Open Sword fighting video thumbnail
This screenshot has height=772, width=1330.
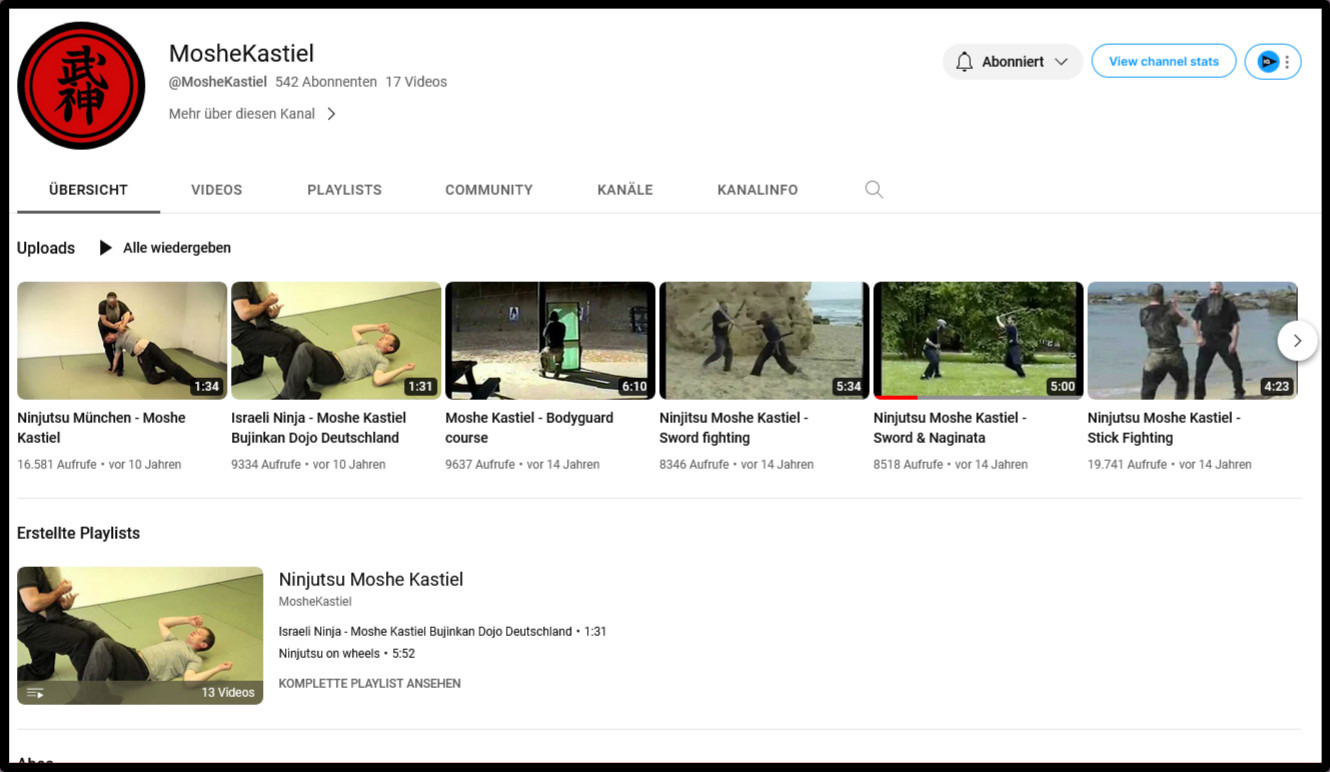point(764,341)
